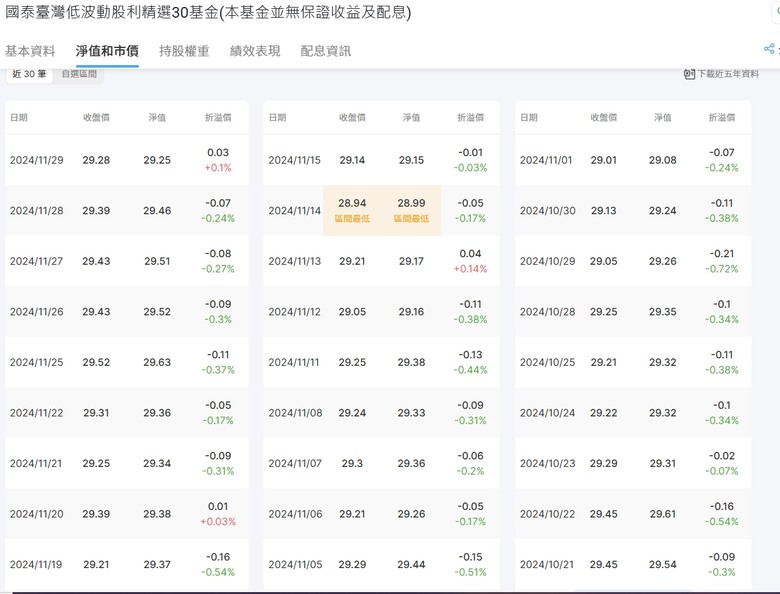Click highlighted NAV 28.99 區間最低
This screenshot has width=780, height=594.
(411, 210)
